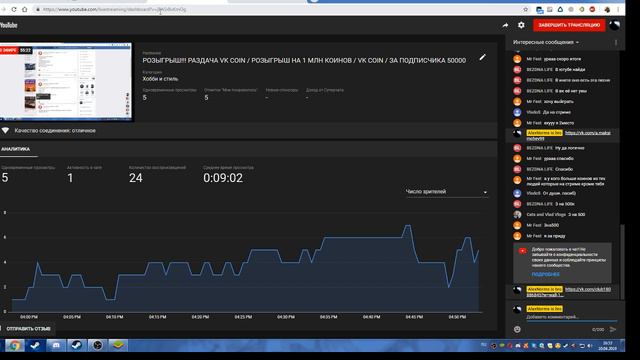Viewport: 640px width, 360px height.
Task: Click the 'В ЭФИРЕ' live badge on preview
Action: (x=9, y=50)
